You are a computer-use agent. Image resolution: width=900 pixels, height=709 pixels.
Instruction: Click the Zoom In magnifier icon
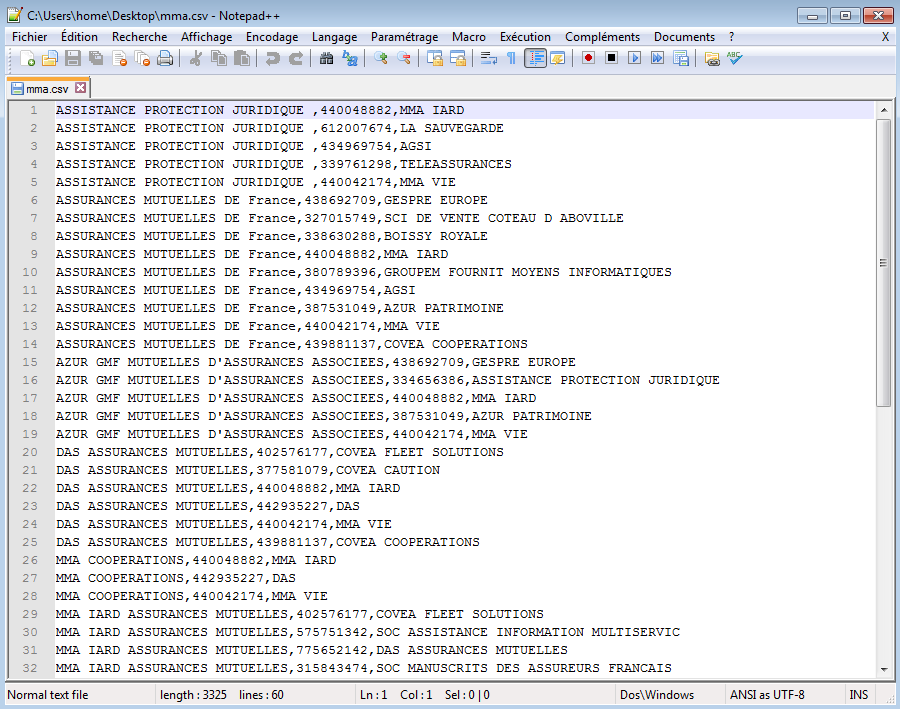[x=381, y=59]
